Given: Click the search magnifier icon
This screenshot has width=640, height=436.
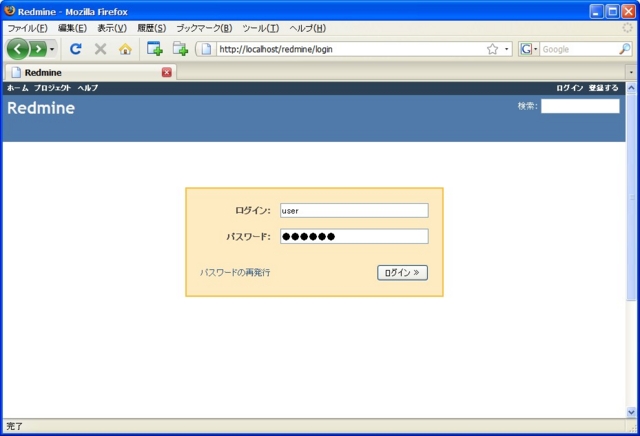Looking at the screenshot, I should point(624,49).
